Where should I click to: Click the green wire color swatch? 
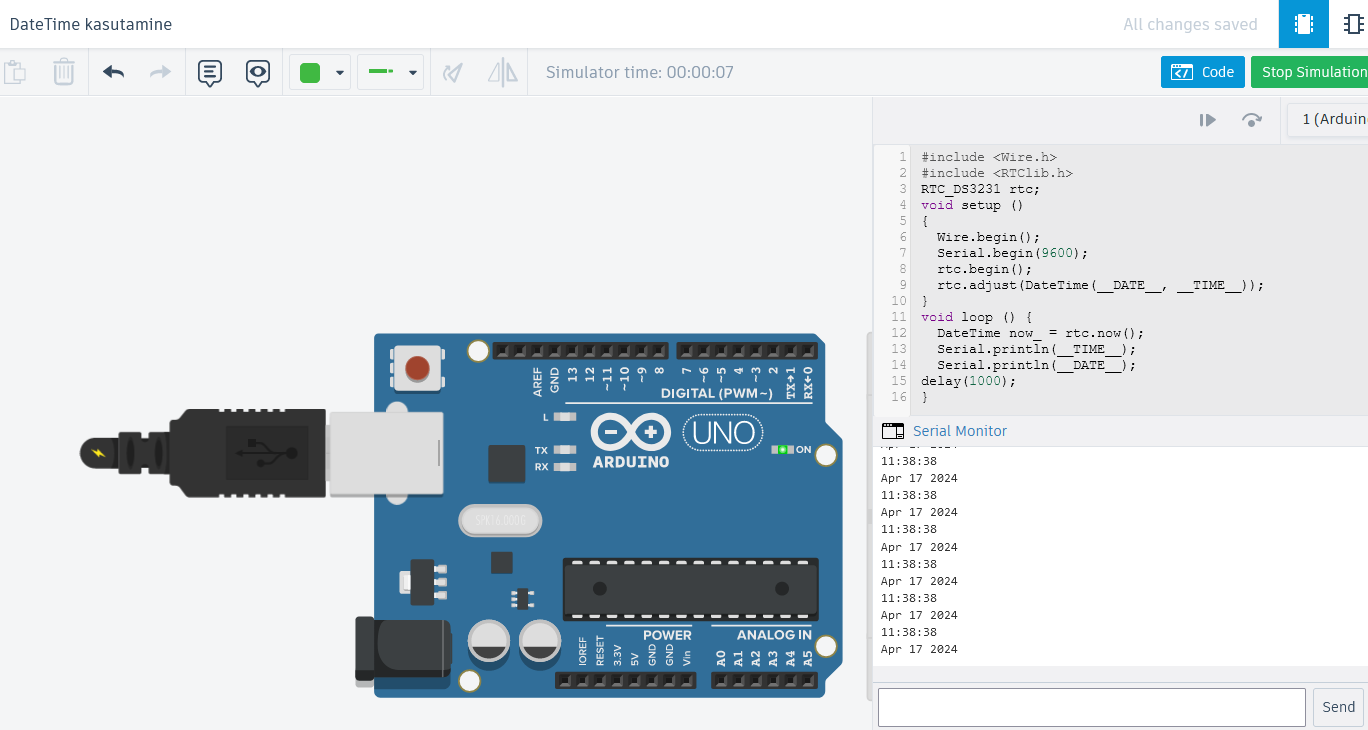point(310,72)
